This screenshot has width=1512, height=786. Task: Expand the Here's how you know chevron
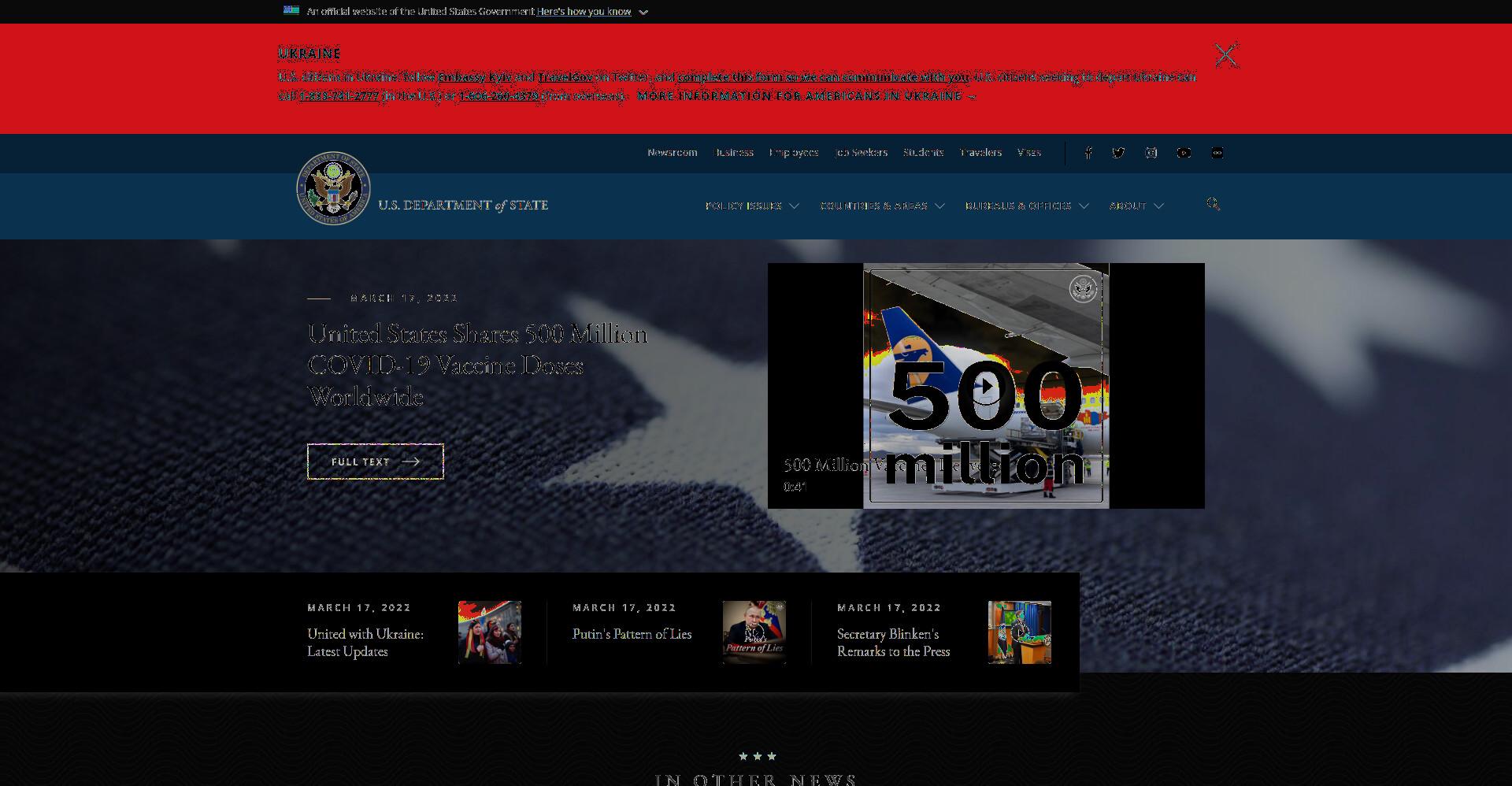[643, 12]
